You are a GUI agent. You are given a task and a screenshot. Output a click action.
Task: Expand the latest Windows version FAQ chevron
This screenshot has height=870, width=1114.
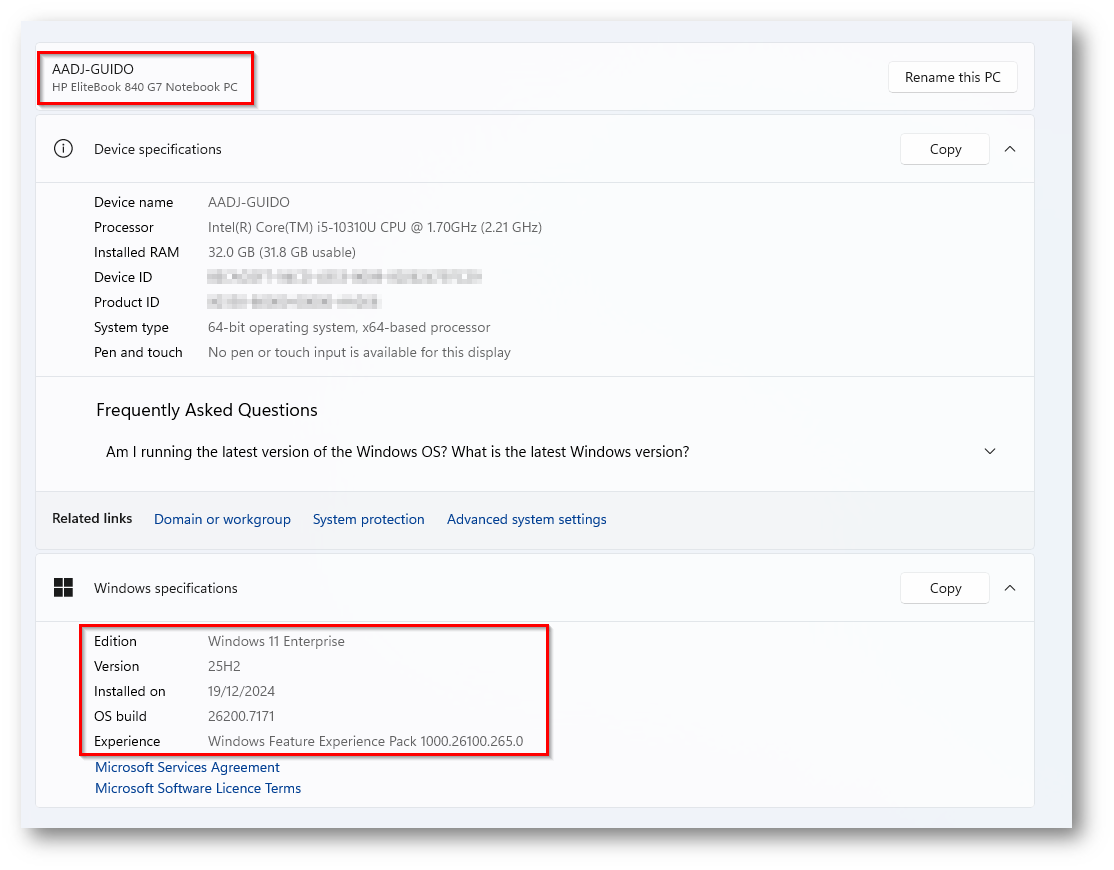(x=990, y=452)
